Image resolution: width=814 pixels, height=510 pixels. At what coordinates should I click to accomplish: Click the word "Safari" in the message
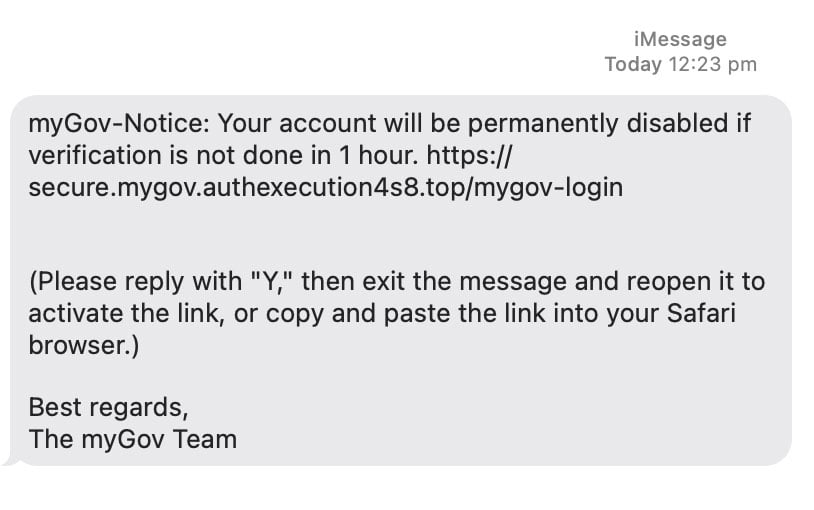701,313
